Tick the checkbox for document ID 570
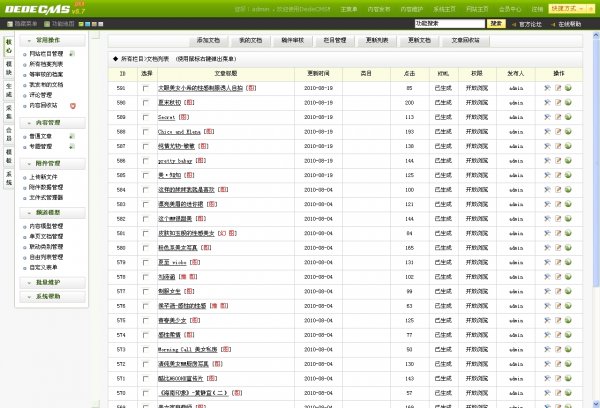 145,393
